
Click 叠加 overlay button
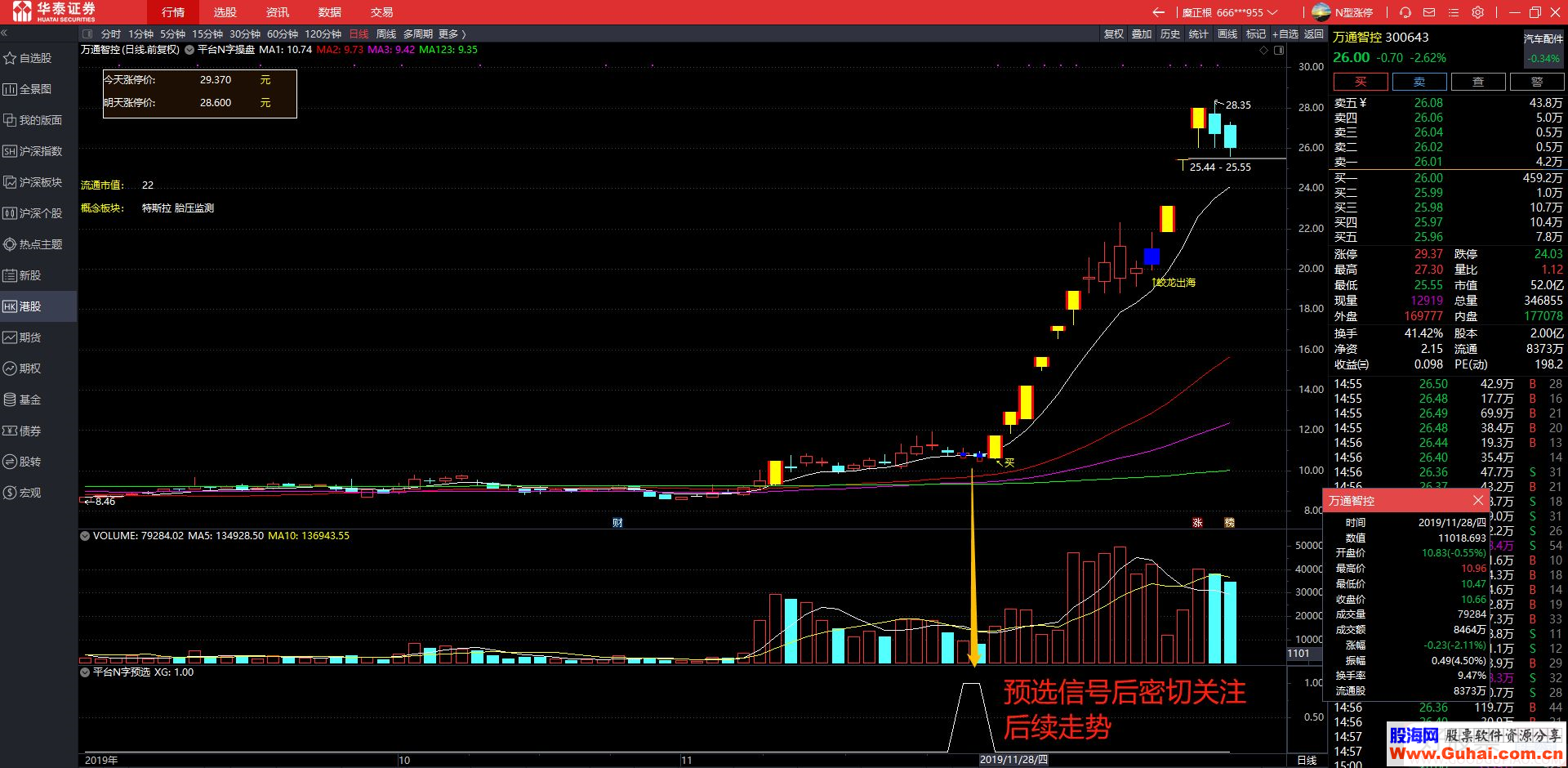(1142, 34)
